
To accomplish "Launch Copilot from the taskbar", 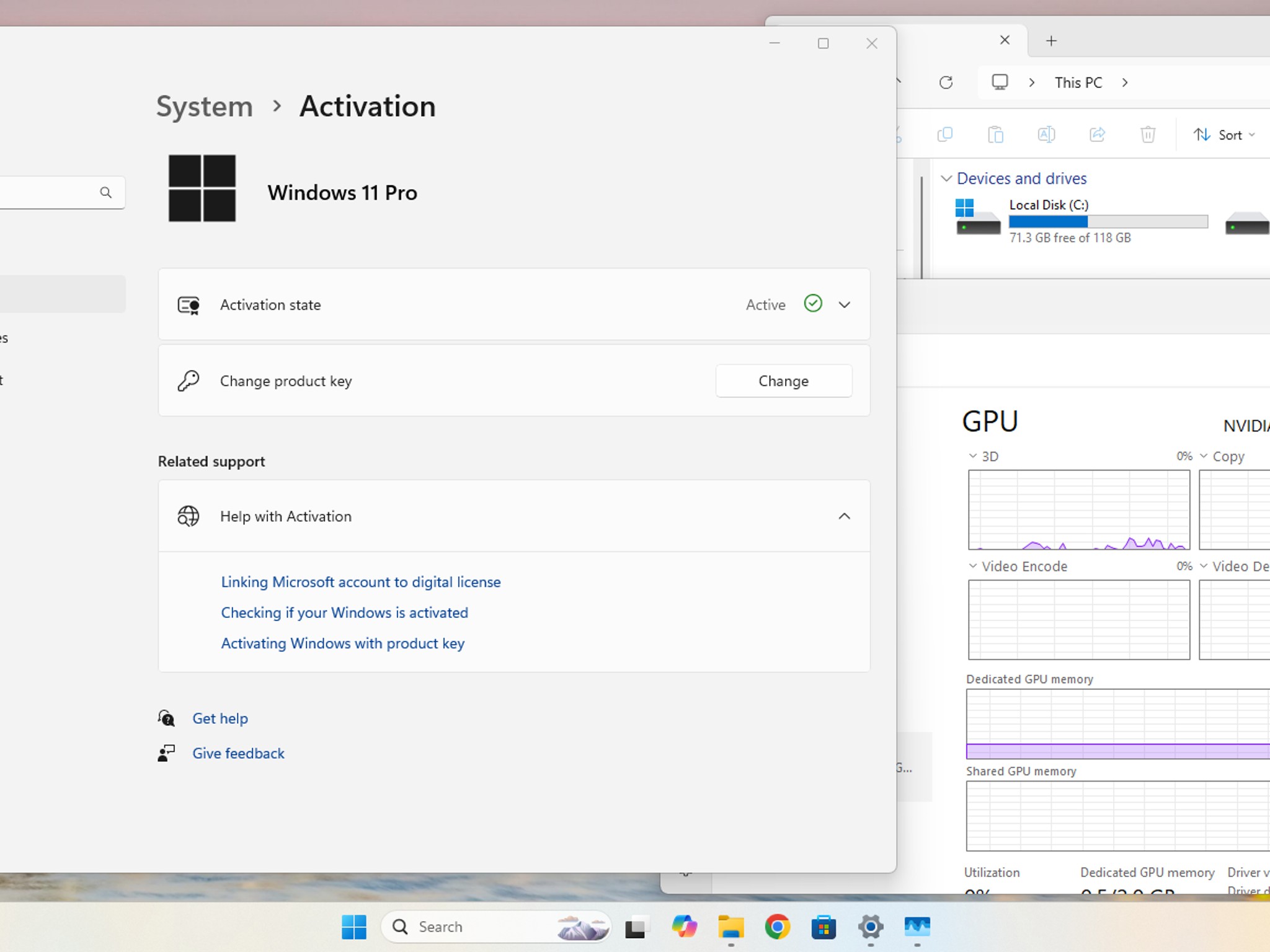I will point(684,927).
